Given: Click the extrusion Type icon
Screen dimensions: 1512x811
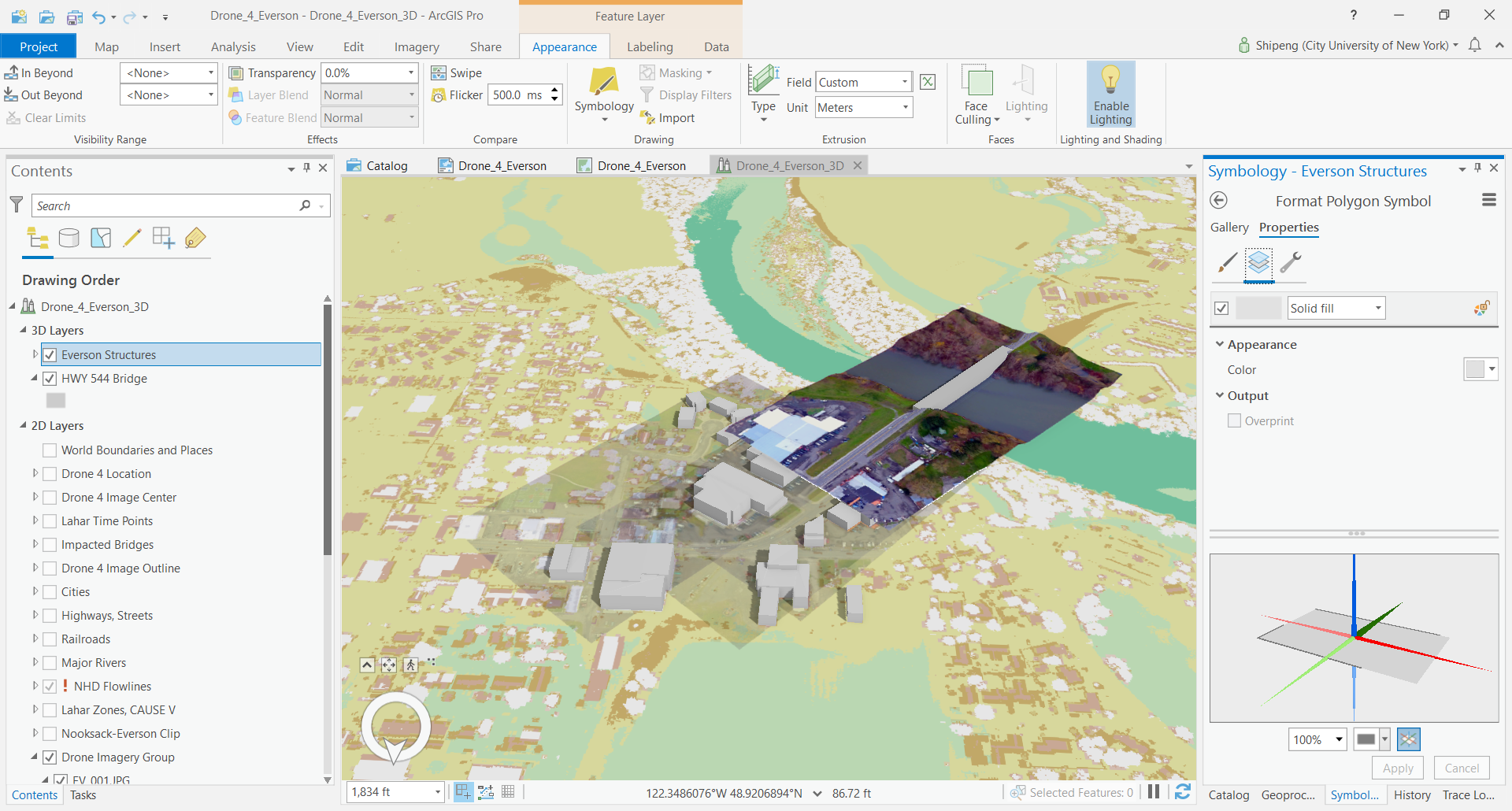Looking at the screenshot, I should 763,80.
